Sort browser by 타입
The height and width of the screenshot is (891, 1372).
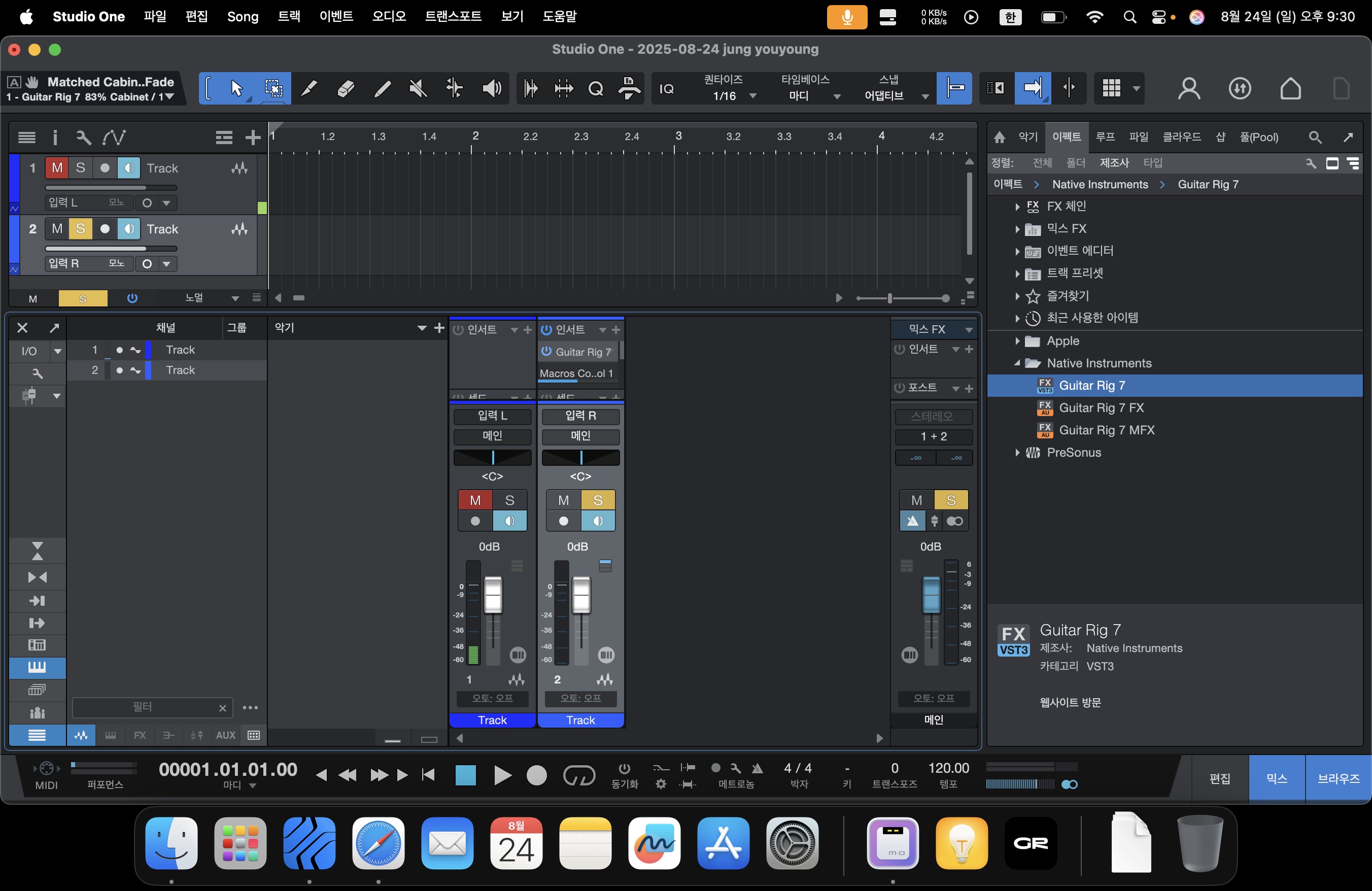[x=1153, y=163]
